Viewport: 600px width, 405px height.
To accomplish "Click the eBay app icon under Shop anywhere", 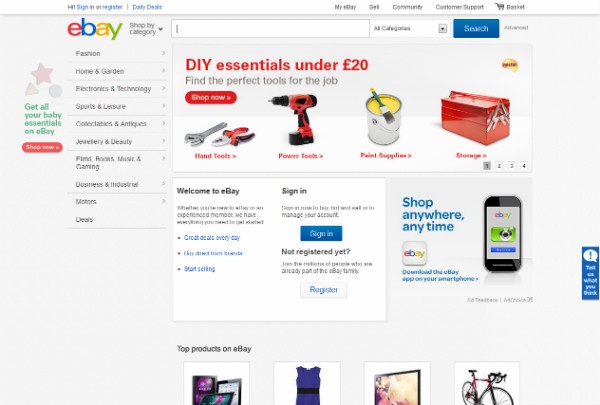I will pos(414,253).
